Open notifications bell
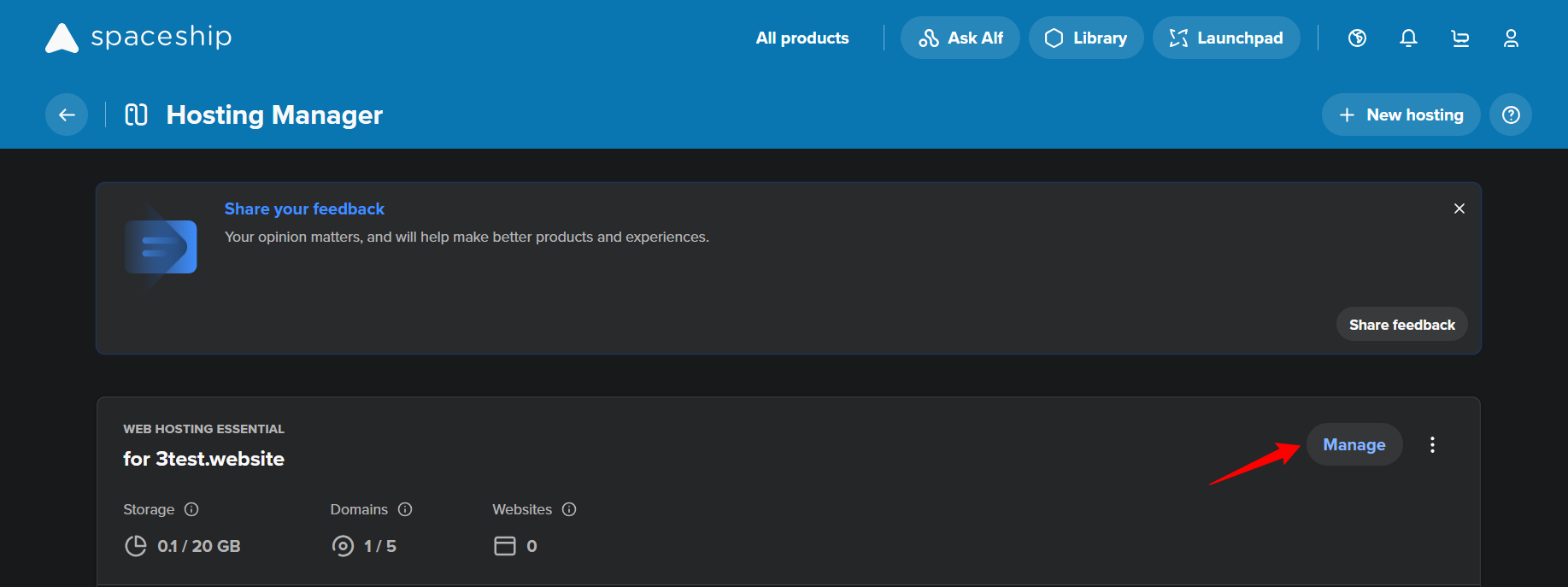The image size is (1568, 587). tap(1408, 38)
